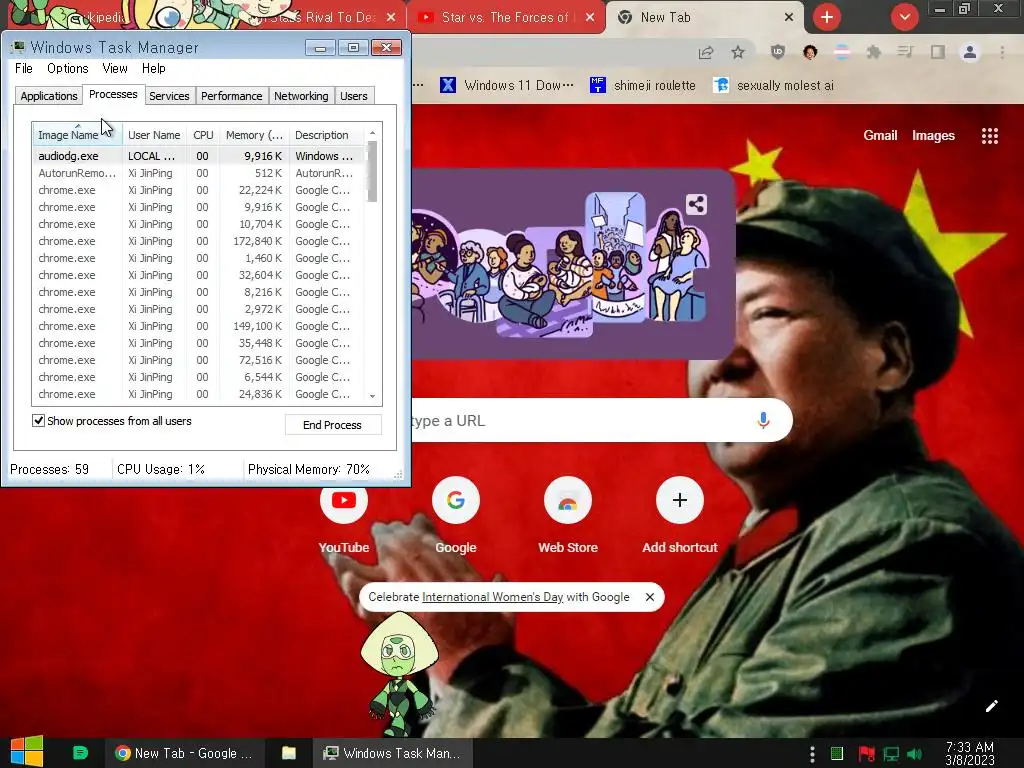Open the green chat app in taskbar
1024x768 pixels.
(80, 753)
